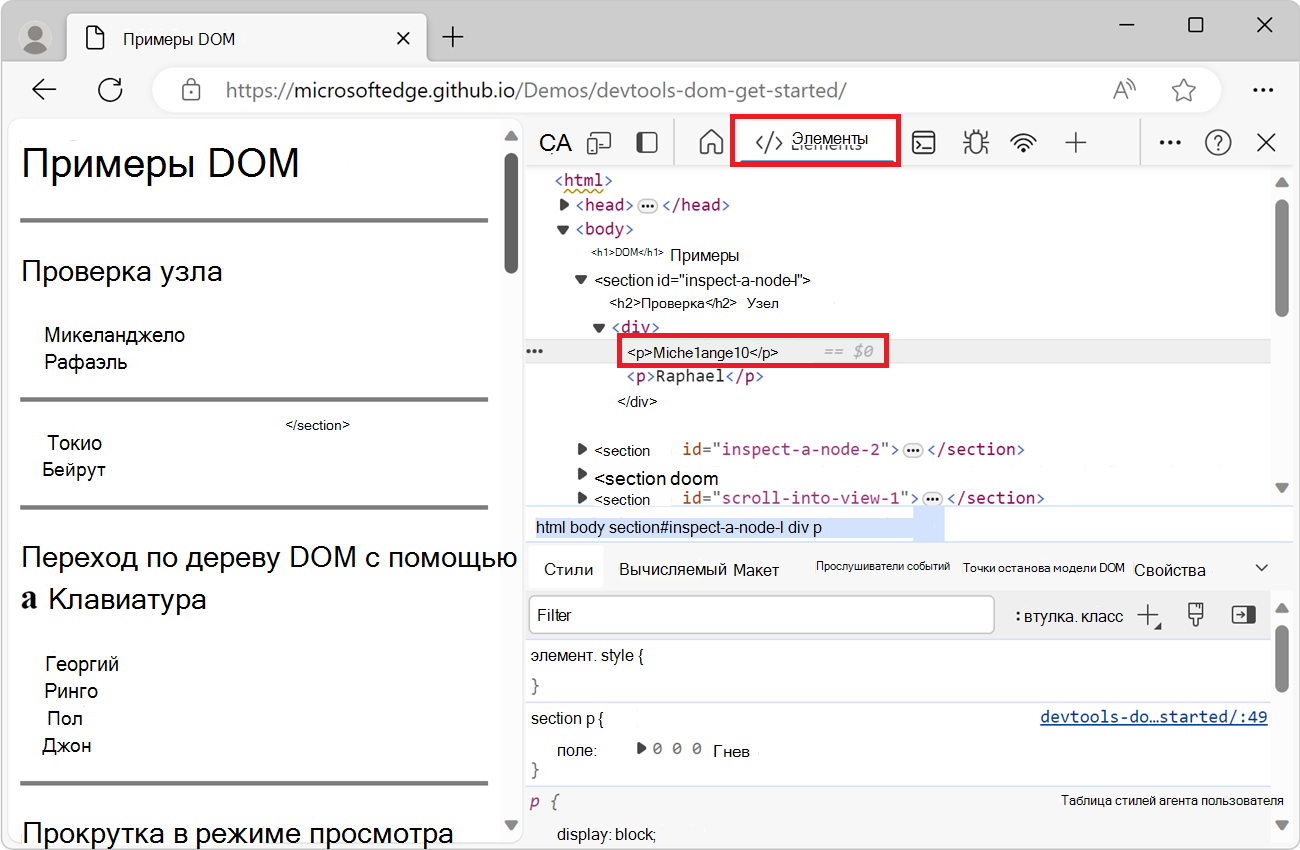The height and width of the screenshot is (850, 1300).
Task: Toggle device emulation mode
Action: click(597, 142)
